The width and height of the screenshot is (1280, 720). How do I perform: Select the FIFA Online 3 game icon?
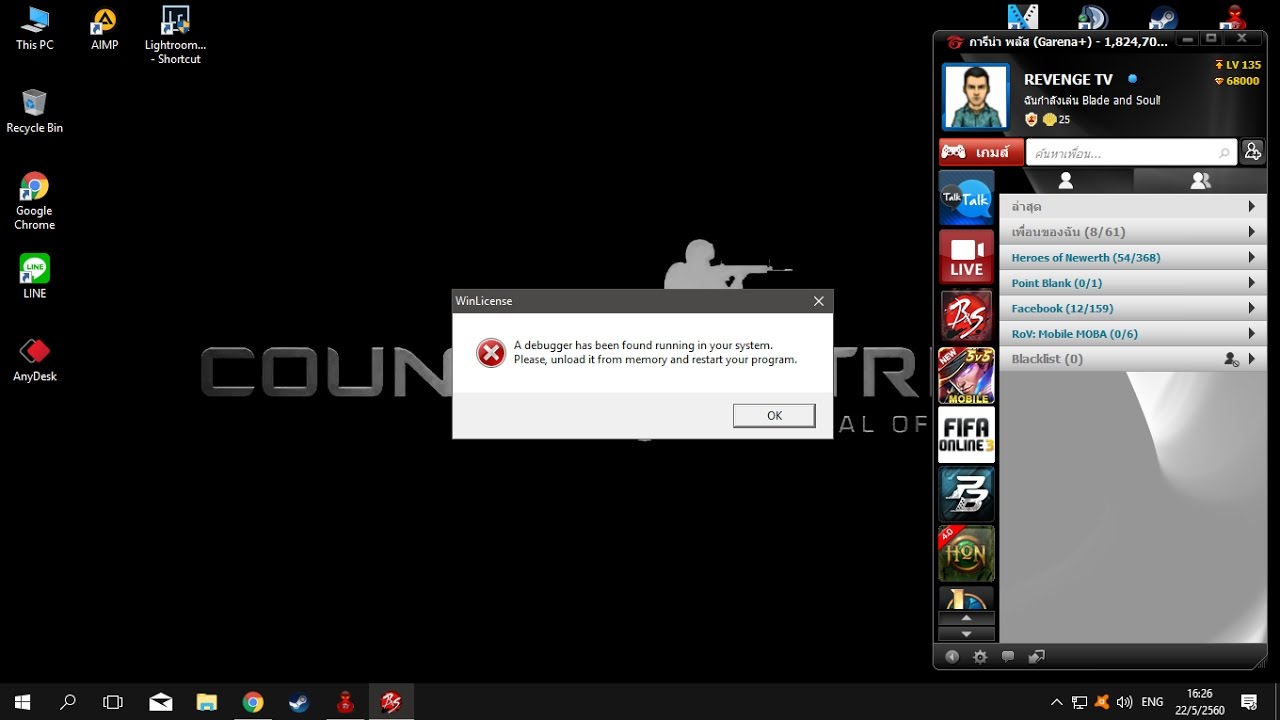click(966, 434)
